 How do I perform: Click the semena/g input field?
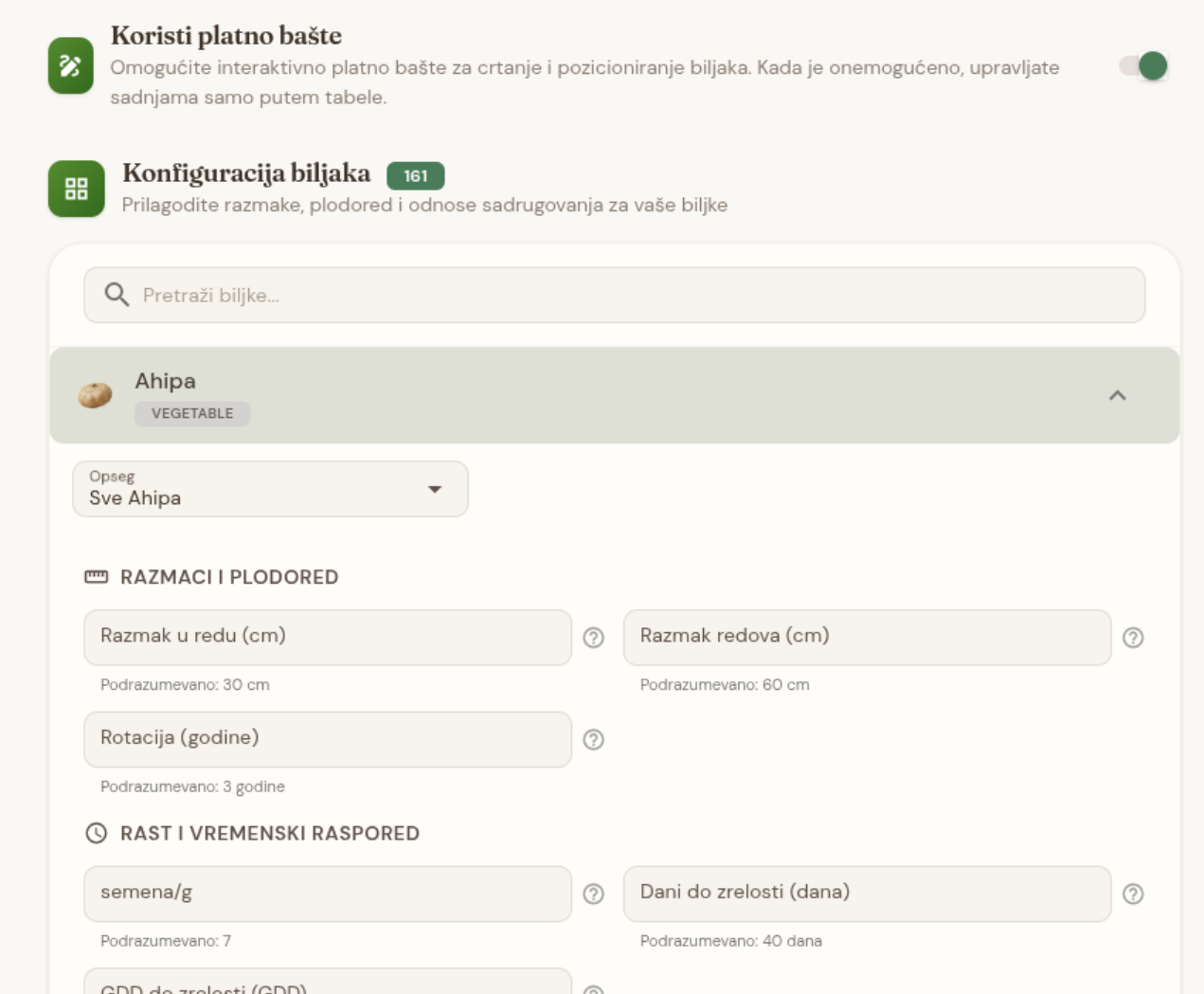coord(328,894)
